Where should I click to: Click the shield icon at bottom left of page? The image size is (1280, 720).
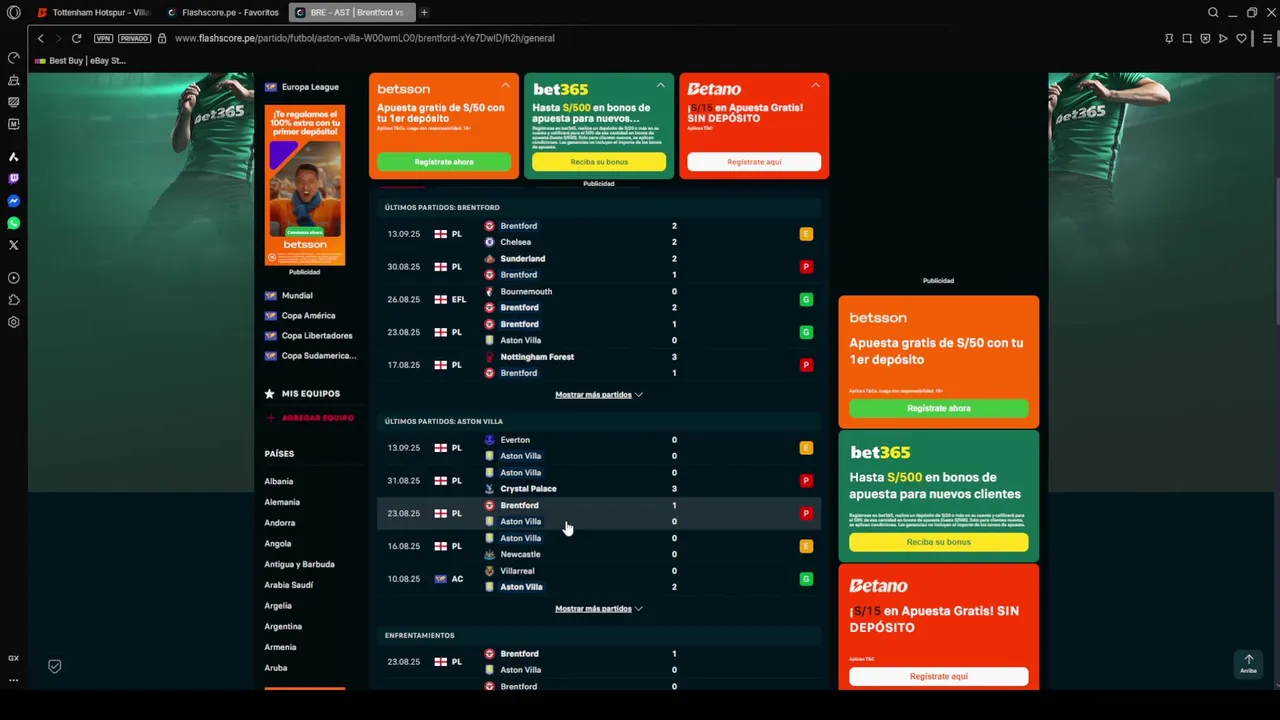pyautogui.click(x=55, y=666)
